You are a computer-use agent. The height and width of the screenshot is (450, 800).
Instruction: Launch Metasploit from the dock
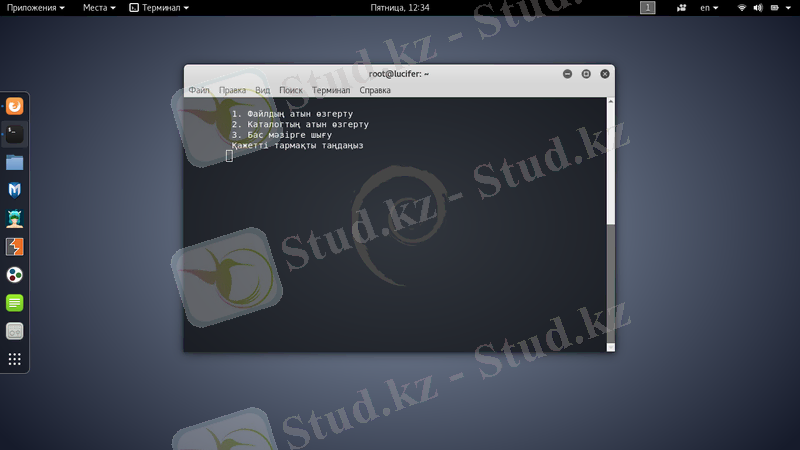pos(15,190)
